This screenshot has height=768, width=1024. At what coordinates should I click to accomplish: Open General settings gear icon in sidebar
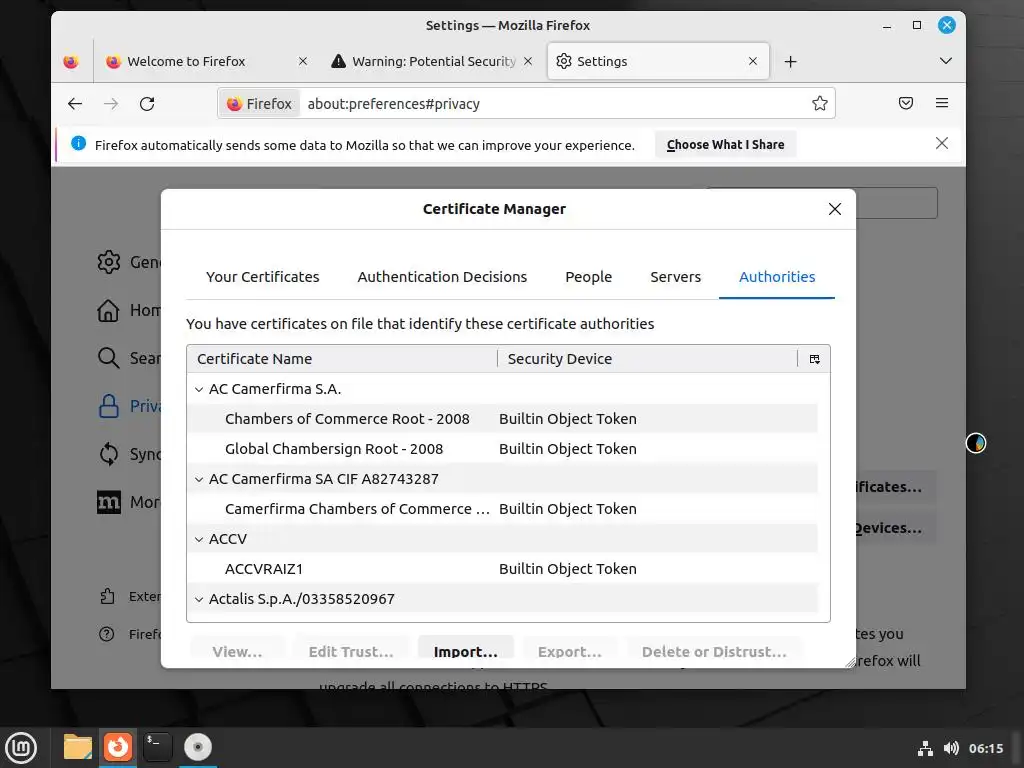pyautogui.click(x=108, y=262)
